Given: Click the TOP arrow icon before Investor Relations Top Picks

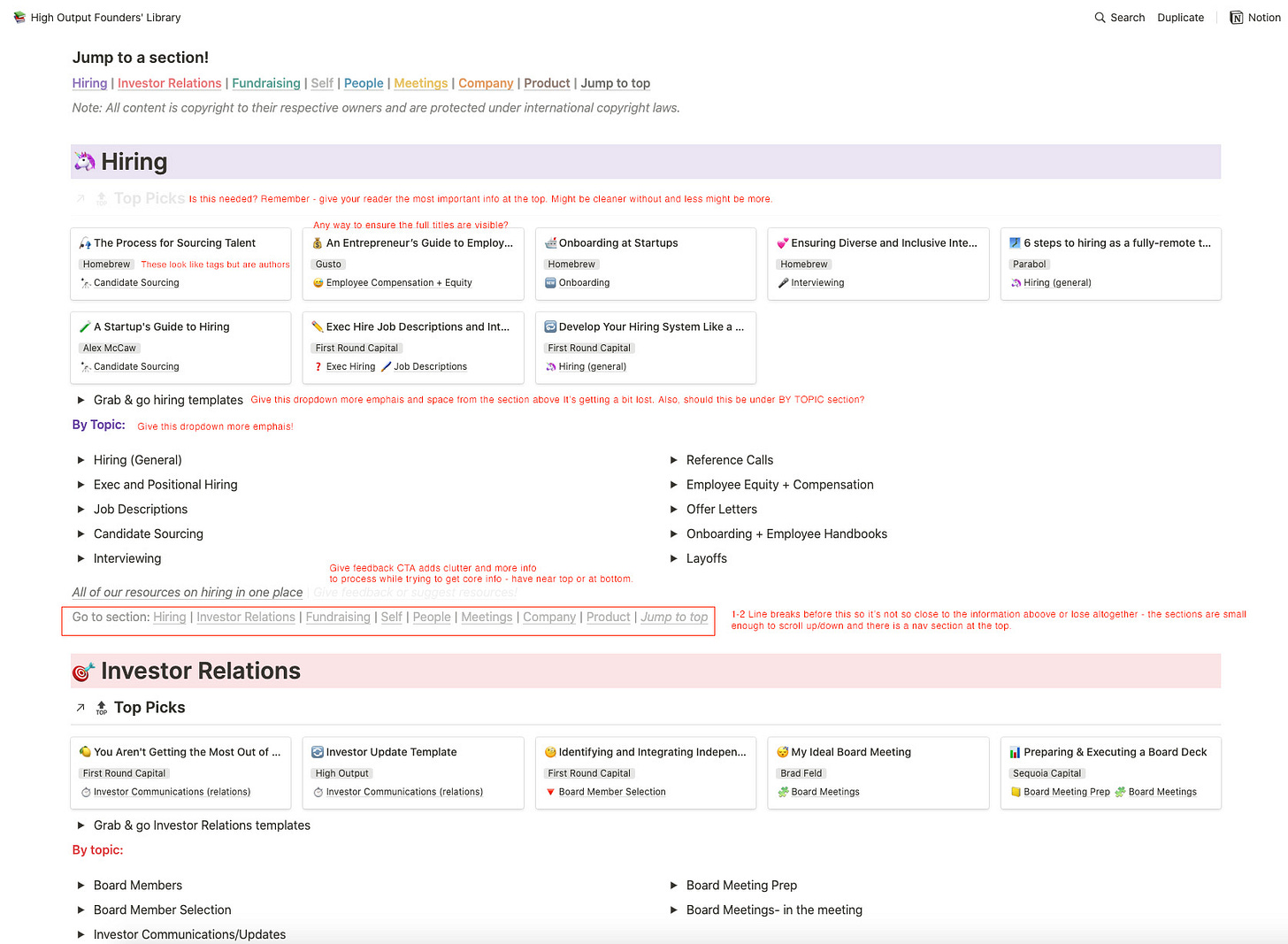Looking at the screenshot, I should click(102, 708).
